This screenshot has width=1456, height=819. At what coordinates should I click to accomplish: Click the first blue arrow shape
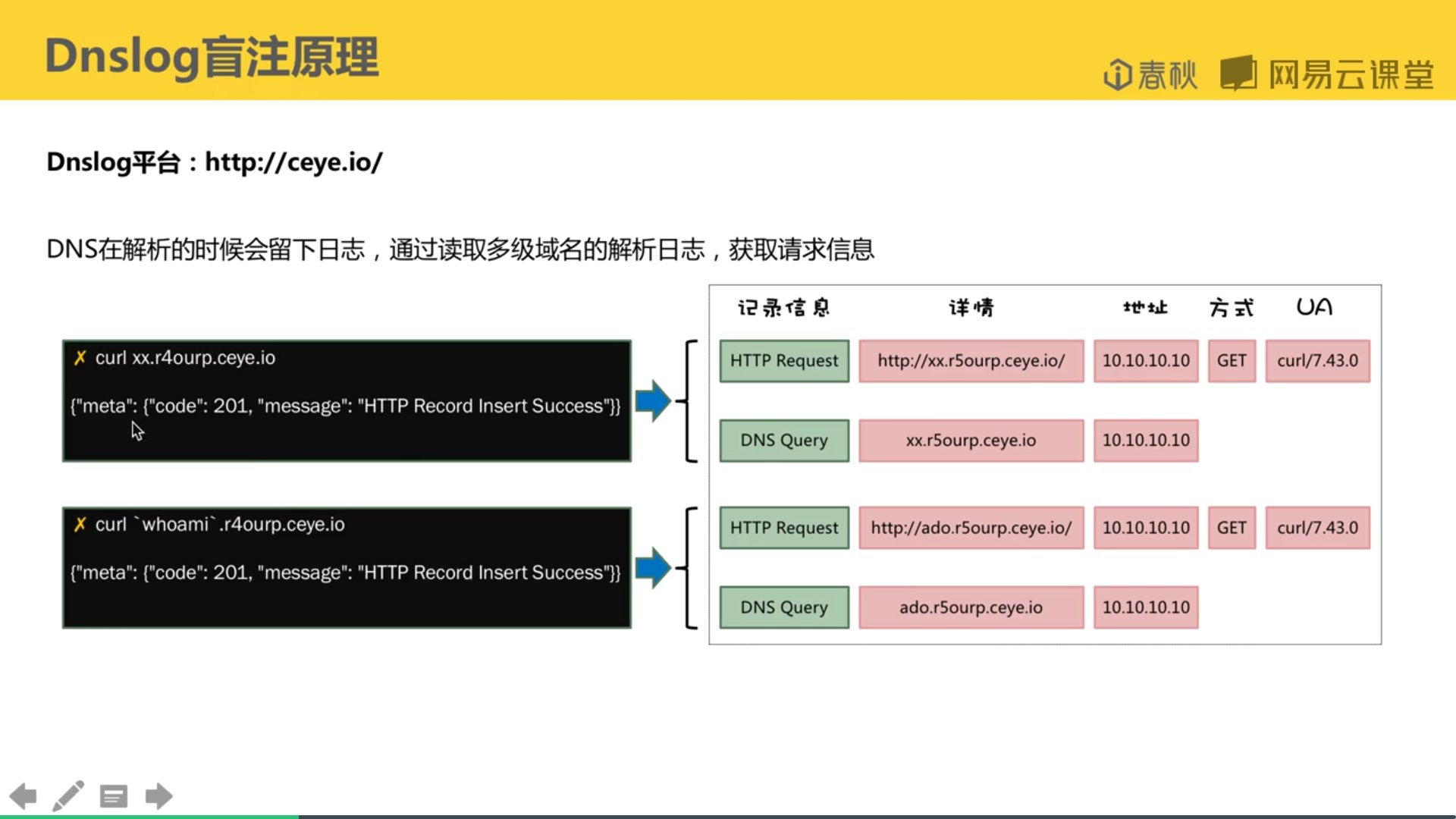tap(653, 400)
